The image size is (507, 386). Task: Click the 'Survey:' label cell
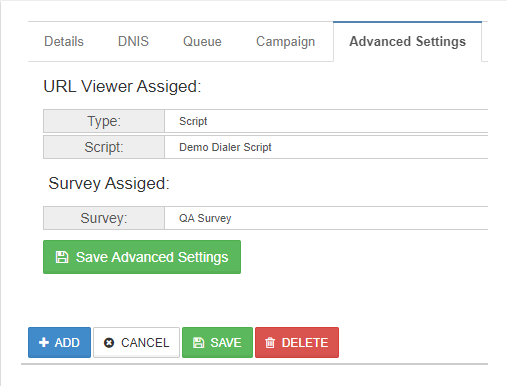pyautogui.click(x=104, y=218)
